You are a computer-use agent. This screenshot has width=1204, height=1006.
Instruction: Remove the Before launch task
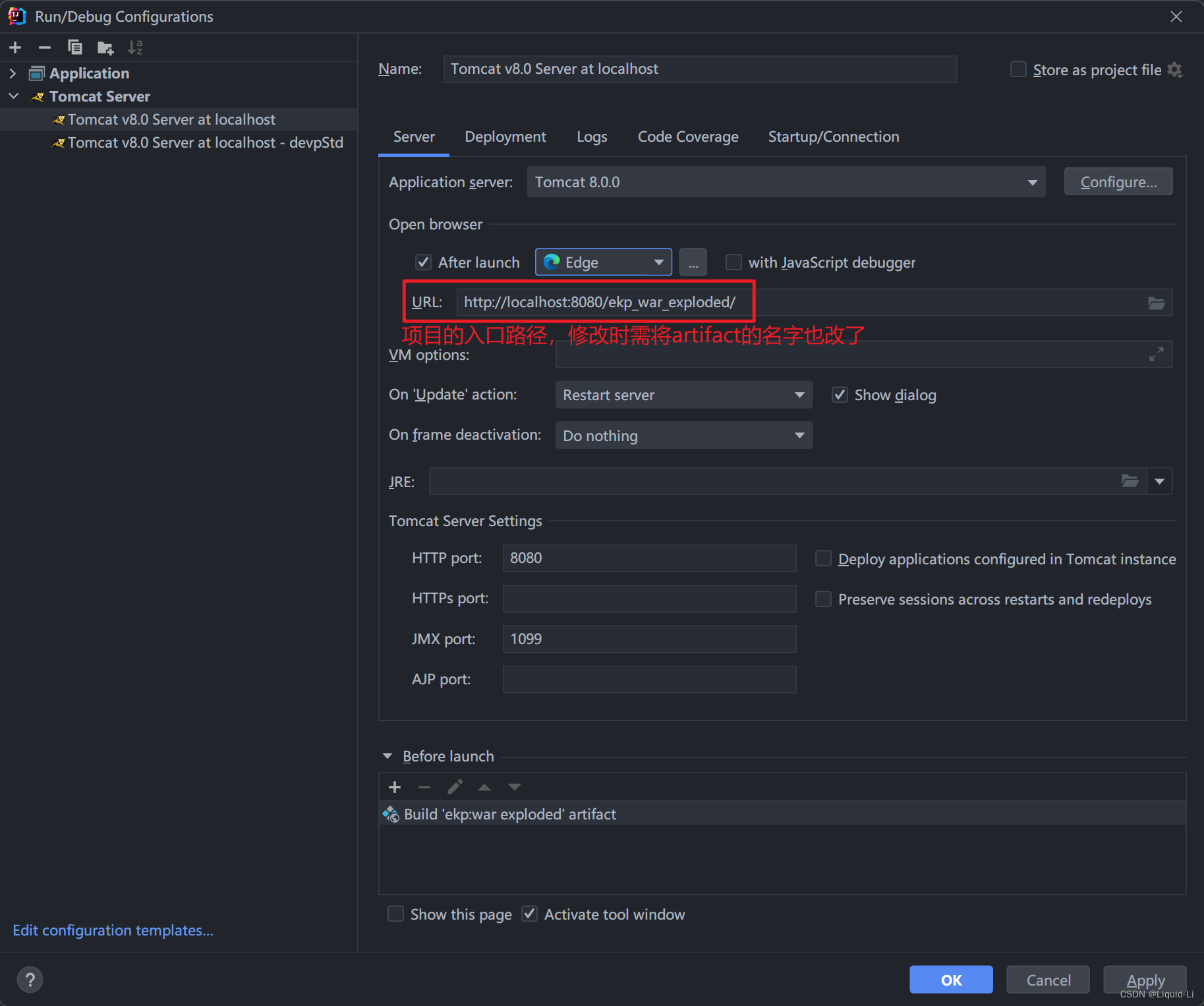(x=424, y=787)
